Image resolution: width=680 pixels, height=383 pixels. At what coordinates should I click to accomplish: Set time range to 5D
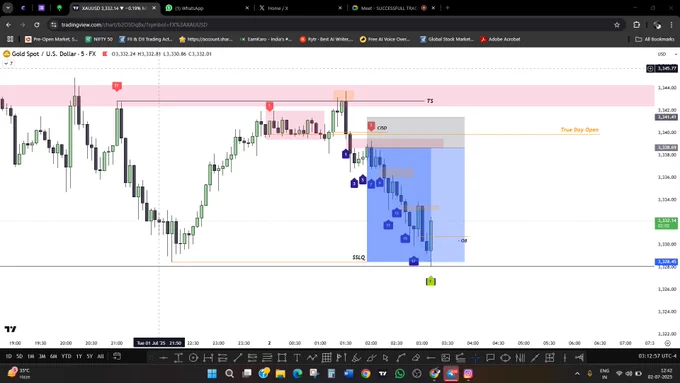point(19,357)
